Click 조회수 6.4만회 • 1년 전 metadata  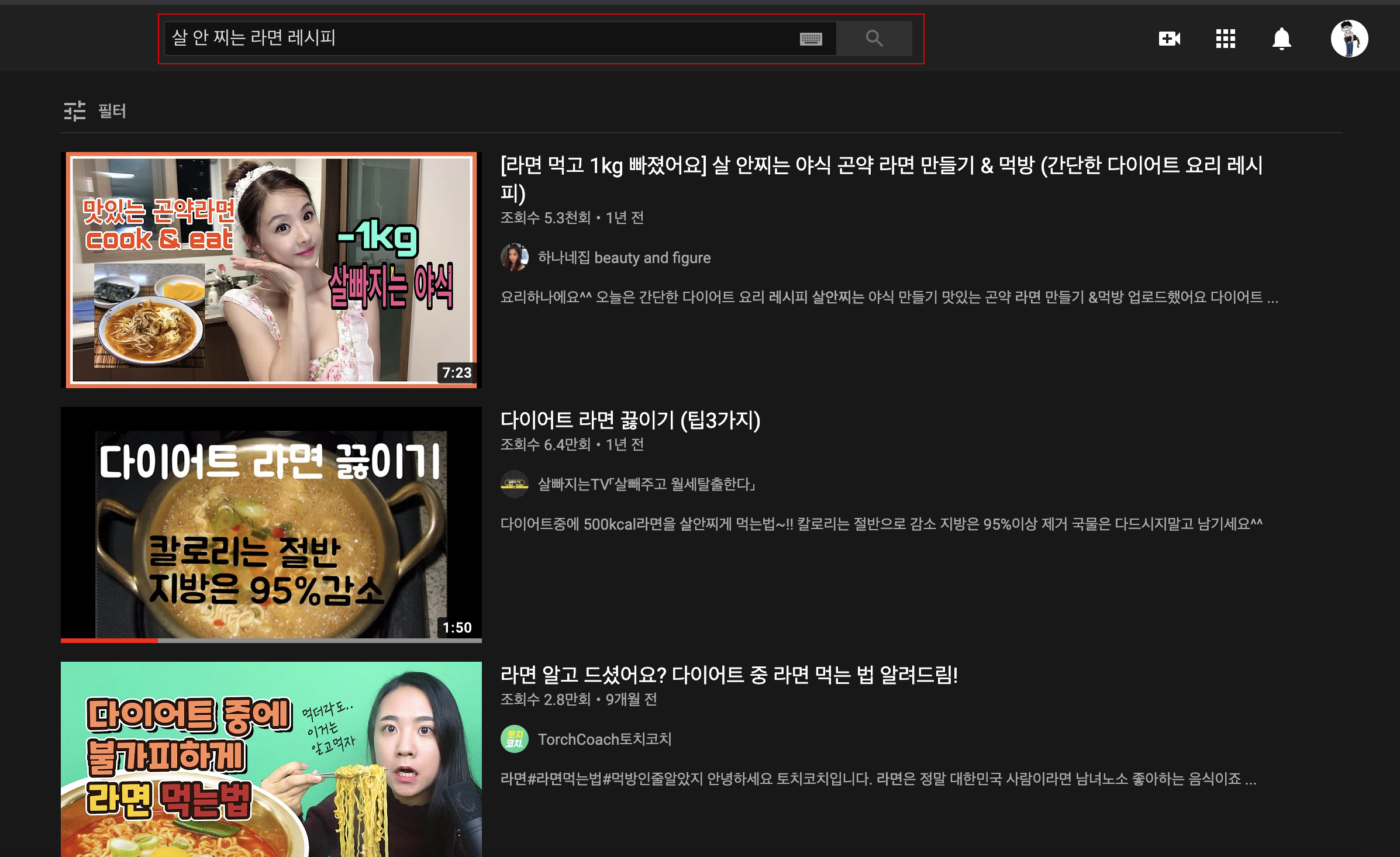tap(572, 445)
